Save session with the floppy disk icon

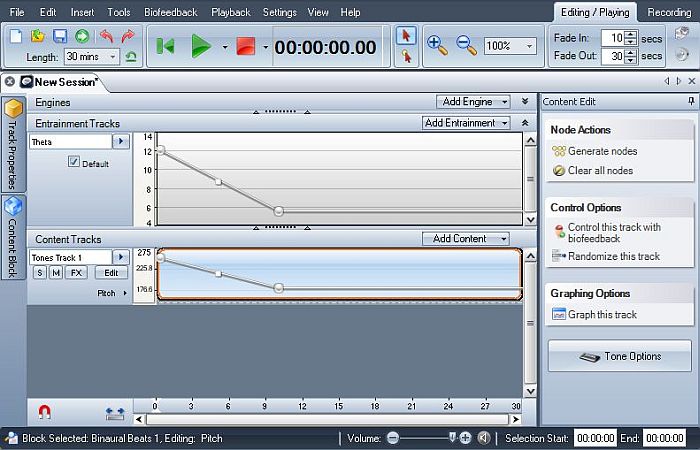(x=60, y=36)
